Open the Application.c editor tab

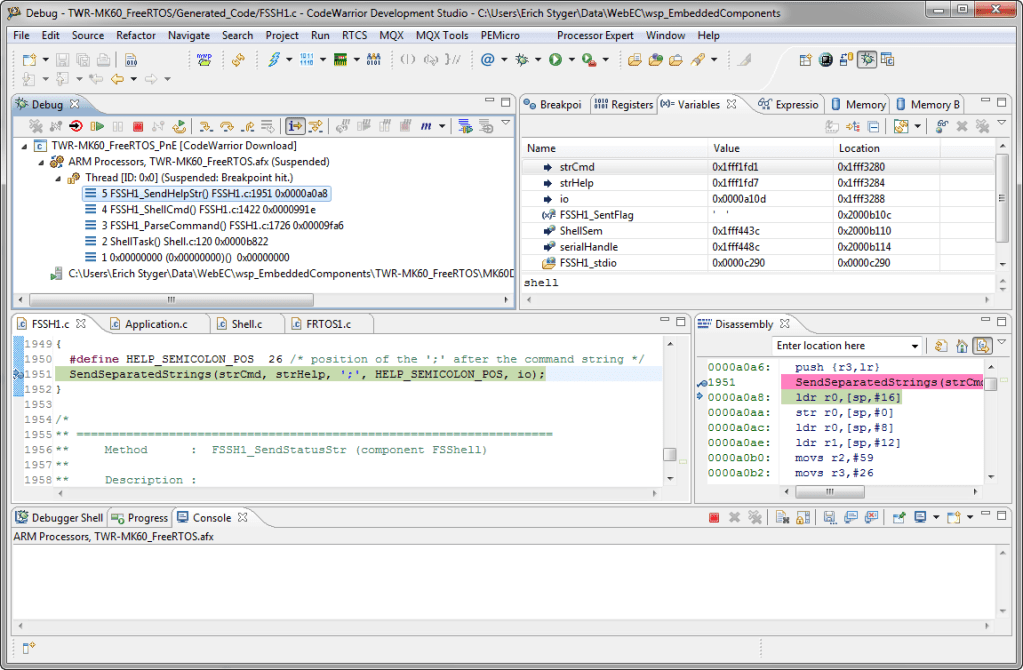155,324
